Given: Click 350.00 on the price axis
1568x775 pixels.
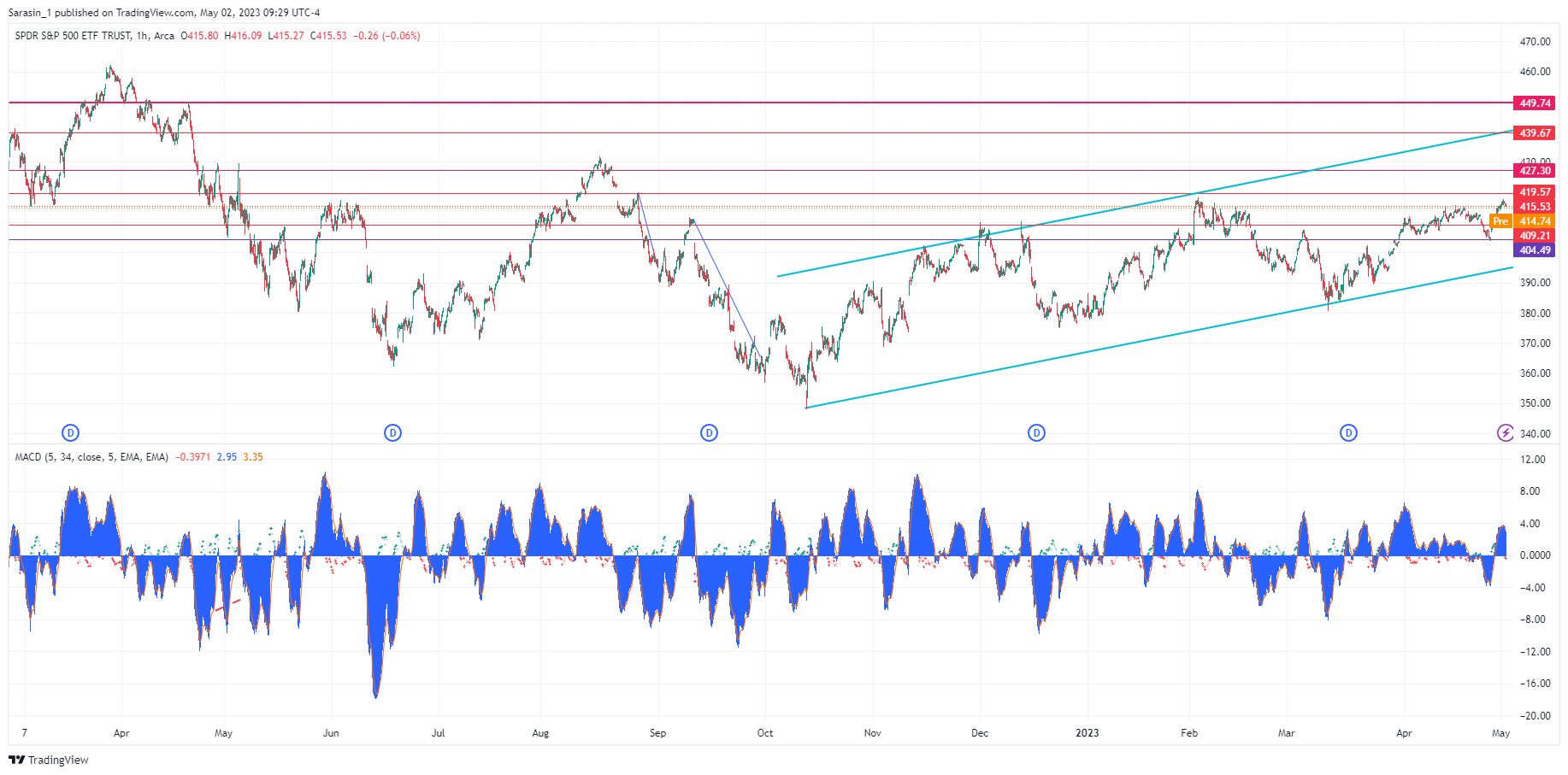Looking at the screenshot, I should click(x=1535, y=403).
